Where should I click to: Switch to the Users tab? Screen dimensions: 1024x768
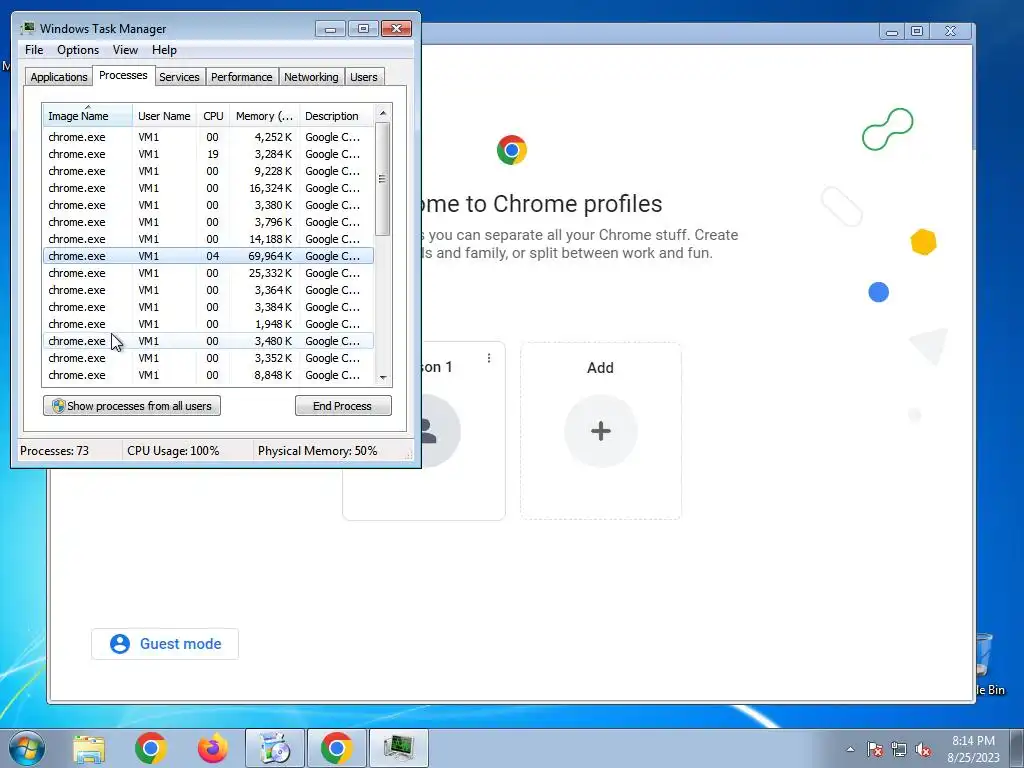[364, 77]
